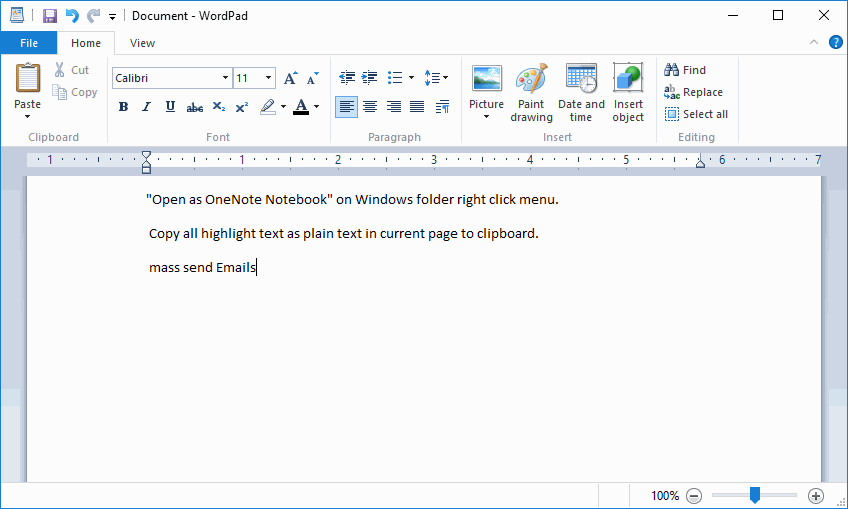848x509 pixels.
Task: Toggle bold formatting
Action: coord(123,107)
